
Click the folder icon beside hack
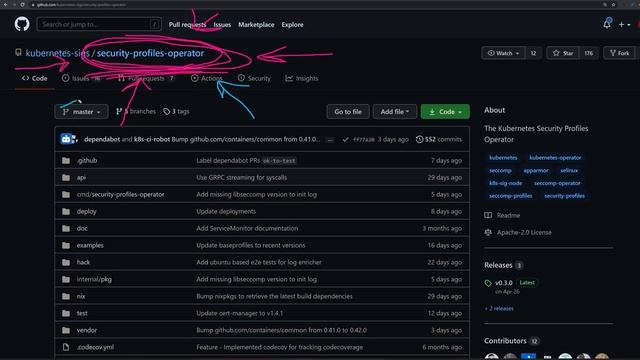pyautogui.click(x=66, y=262)
